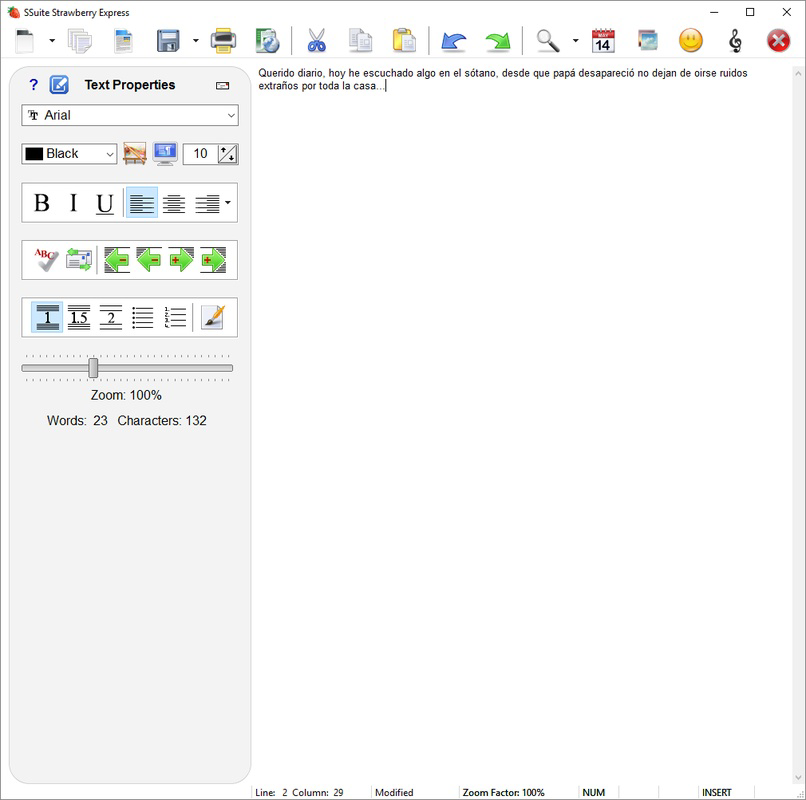Click the paintbrush highlight icon
Screen dimensions: 806x800
pyautogui.click(x=213, y=317)
